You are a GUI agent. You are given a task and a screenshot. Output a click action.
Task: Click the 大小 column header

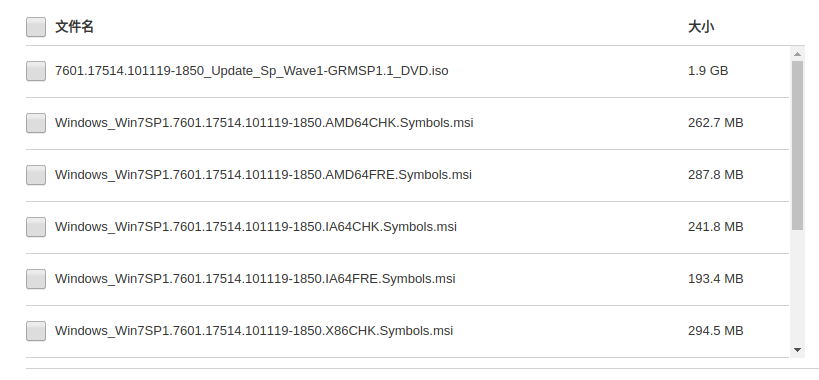point(701,27)
